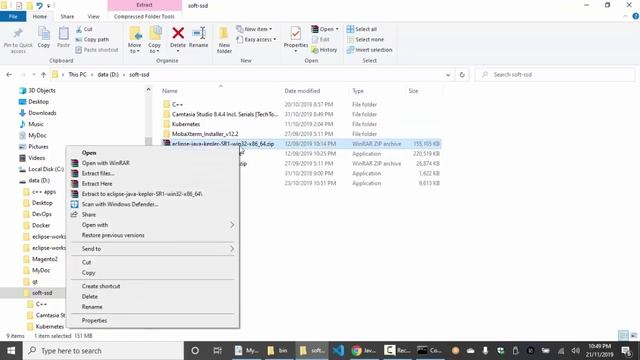The image size is (640, 360).
Task: Sort files by Type column header
Action: [358, 91]
